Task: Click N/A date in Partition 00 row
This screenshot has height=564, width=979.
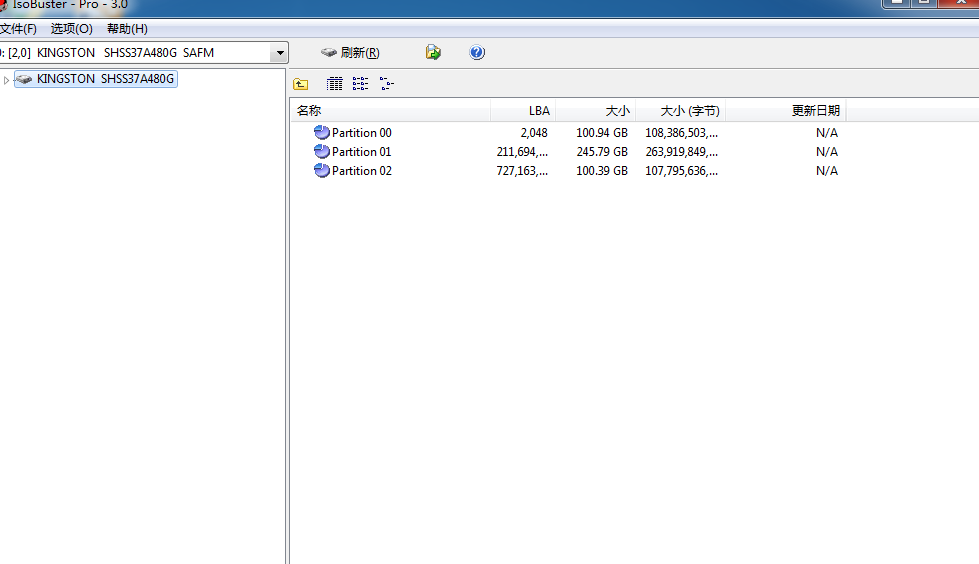Action: (827, 133)
